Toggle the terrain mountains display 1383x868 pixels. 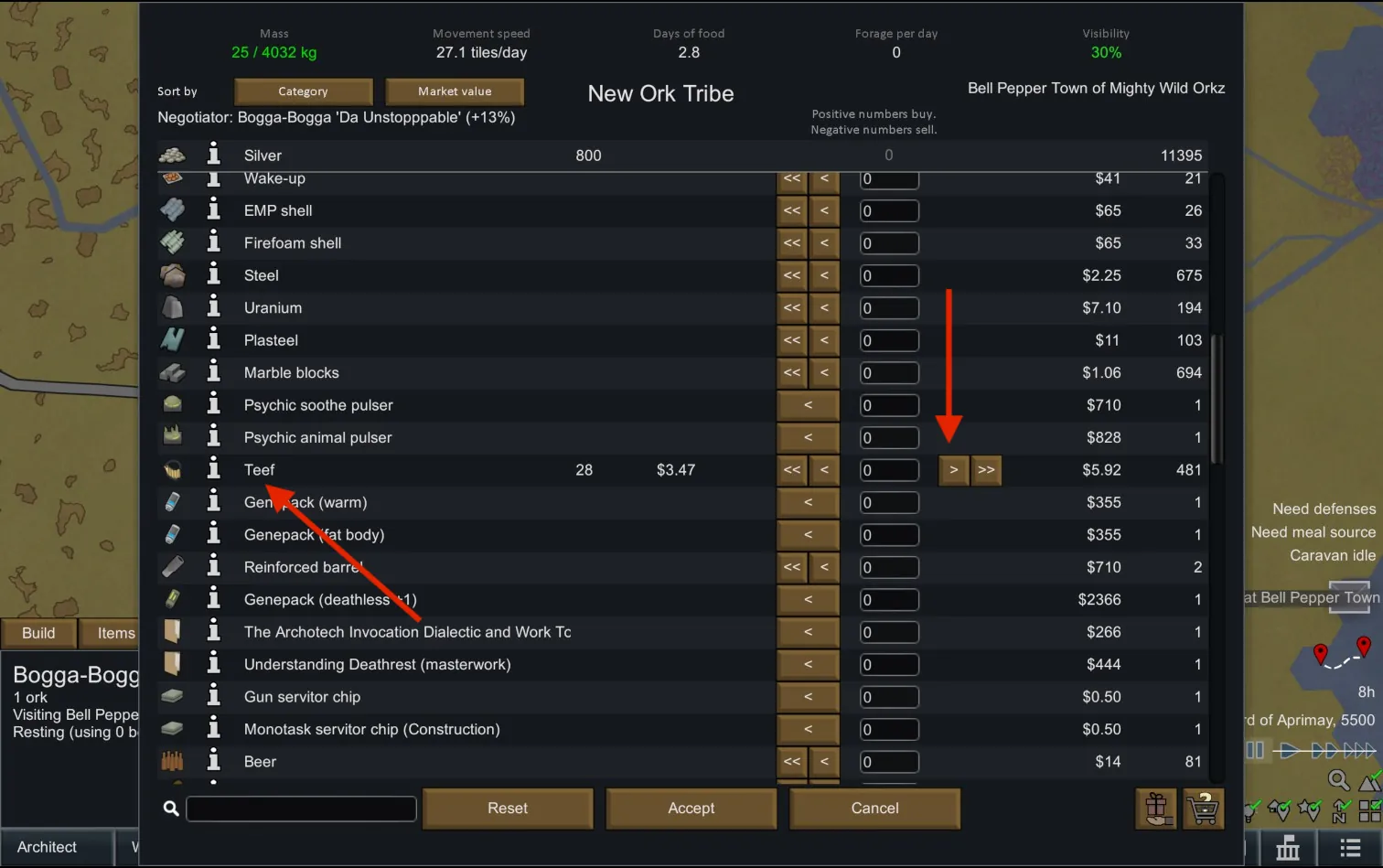click(1369, 781)
